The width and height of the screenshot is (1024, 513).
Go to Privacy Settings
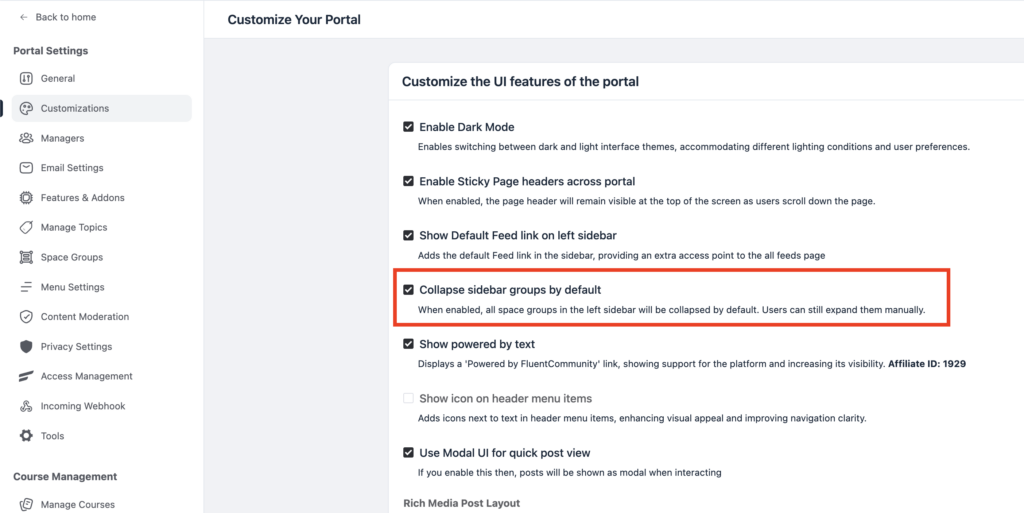(76, 347)
